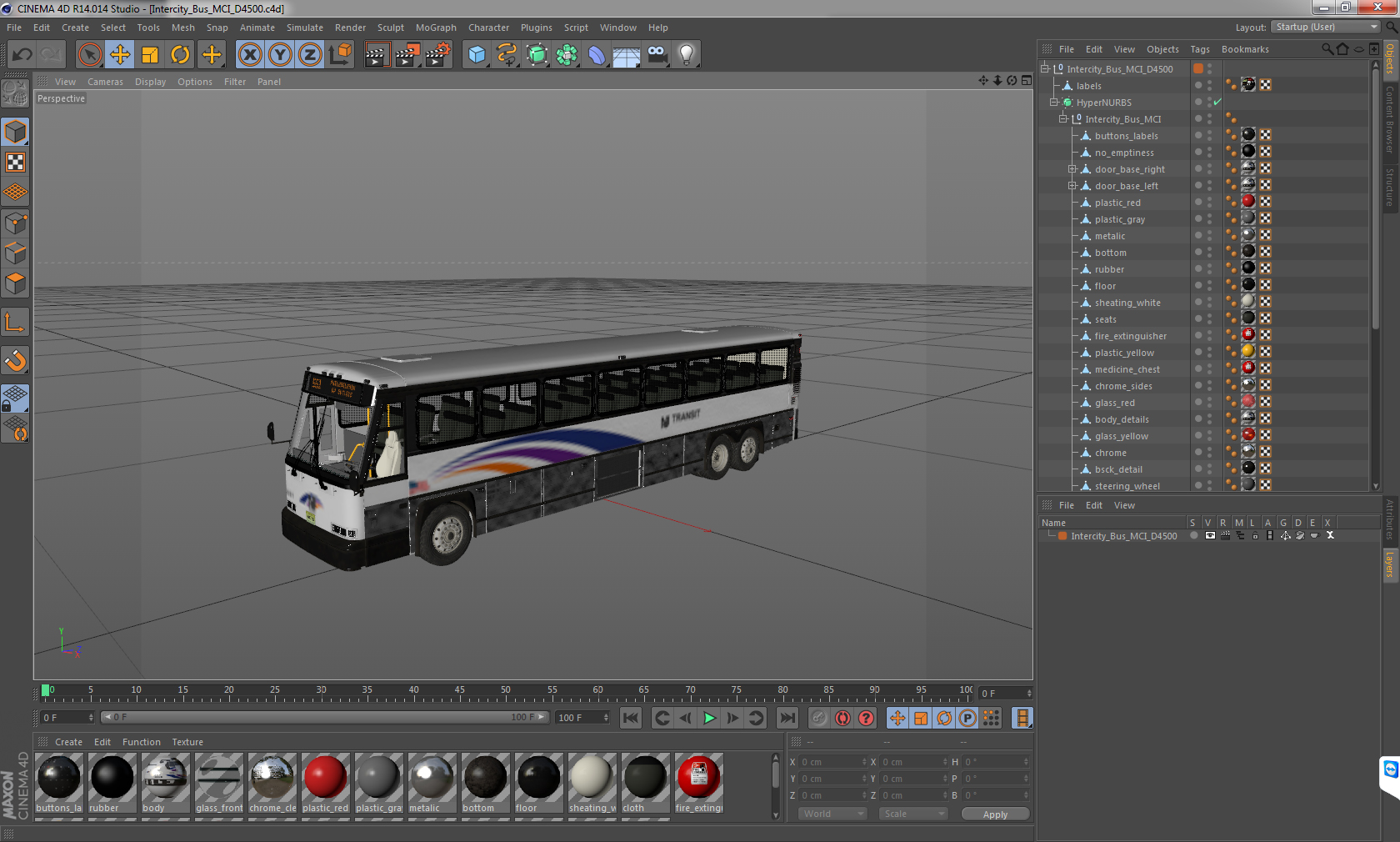
Task: Open the Simulate menu
Action: (x=305, y=28)
